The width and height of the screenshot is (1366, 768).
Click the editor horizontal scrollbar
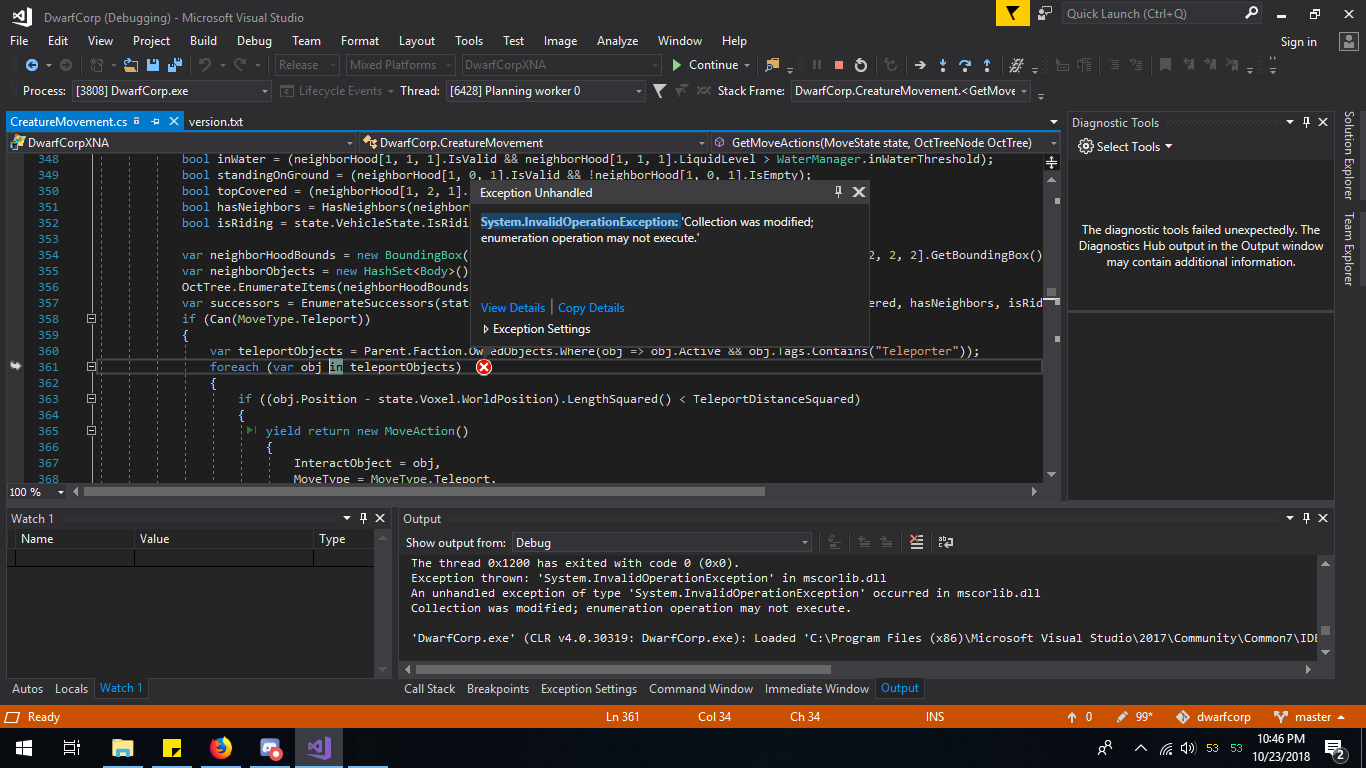424,492
